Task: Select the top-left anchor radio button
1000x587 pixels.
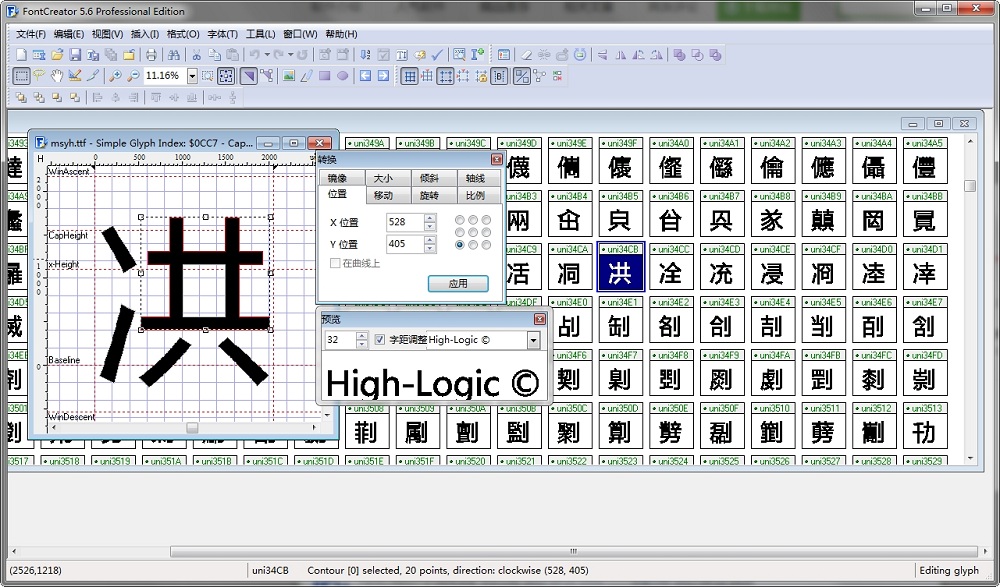Action: 459,218
